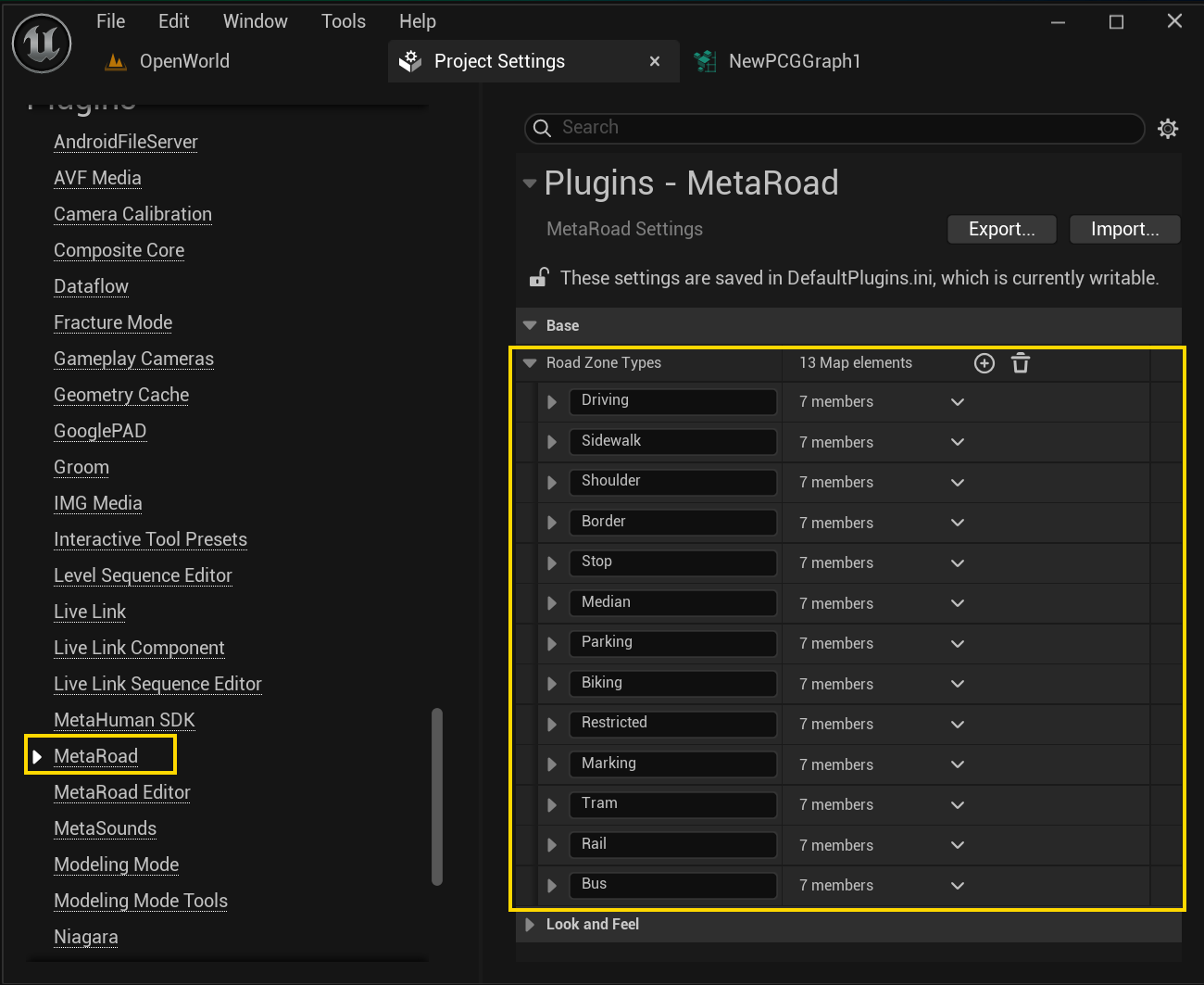Open the Gameplay Cameras settings
The image size is (1204, 985).
pyautogui.click(x=133, y=359)
